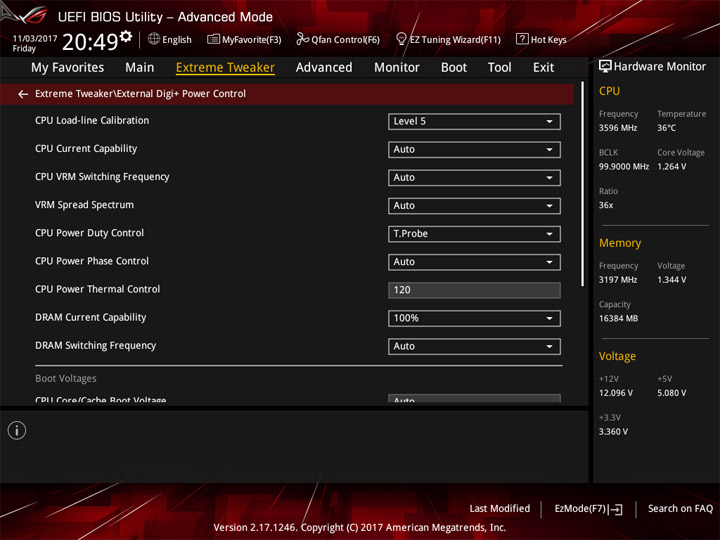
Task: Select Extreme Tweaker tab
Action: point(225,68)
